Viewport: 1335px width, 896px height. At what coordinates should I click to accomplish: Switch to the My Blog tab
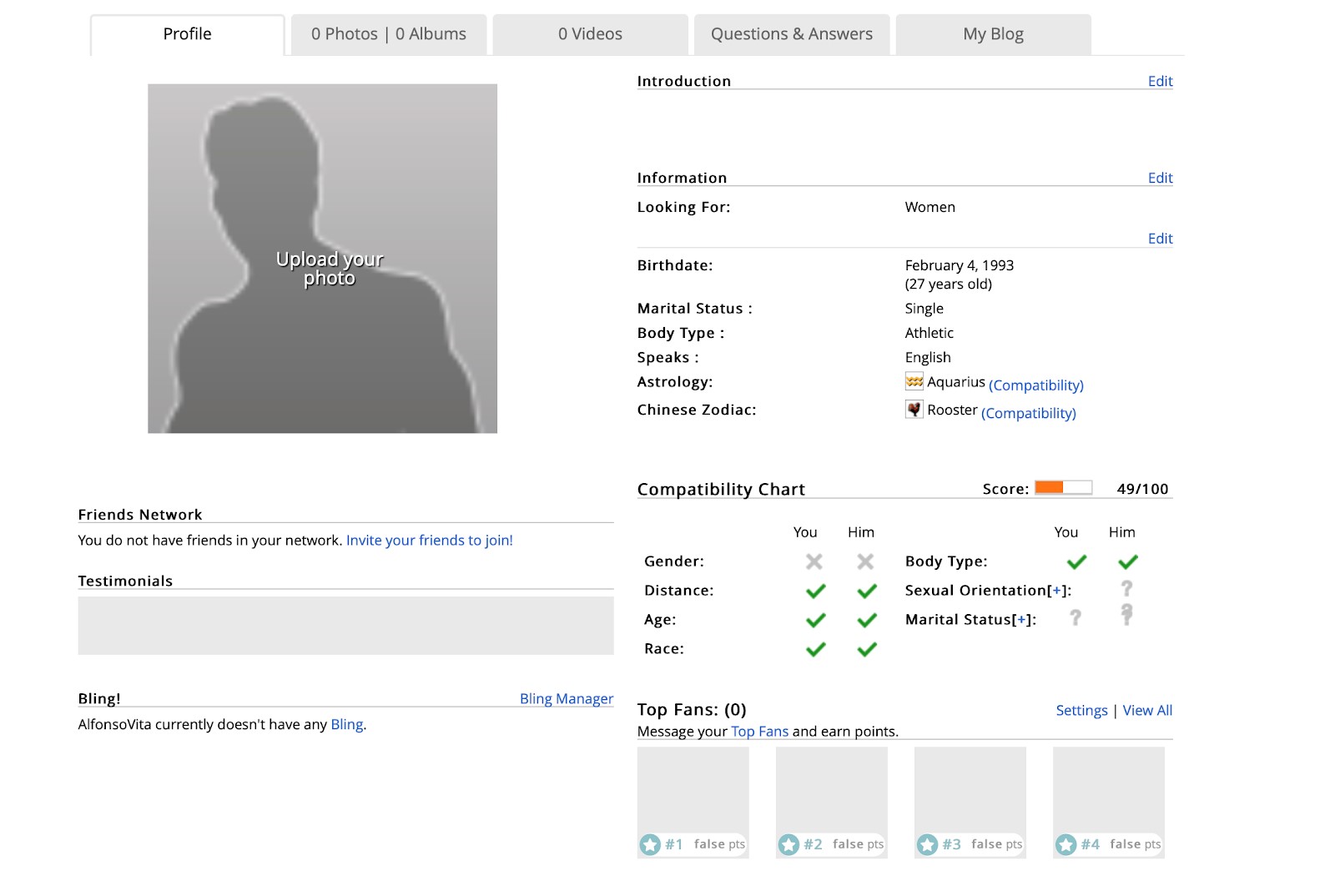[x=993, y=34]
